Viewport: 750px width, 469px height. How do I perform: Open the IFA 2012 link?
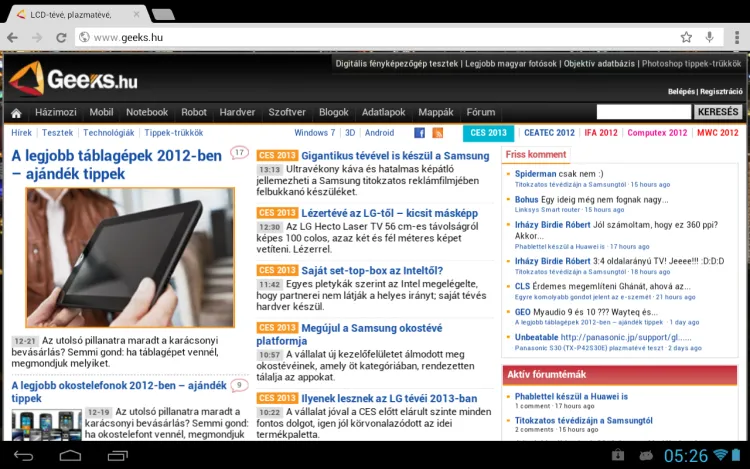coord(601,133)
